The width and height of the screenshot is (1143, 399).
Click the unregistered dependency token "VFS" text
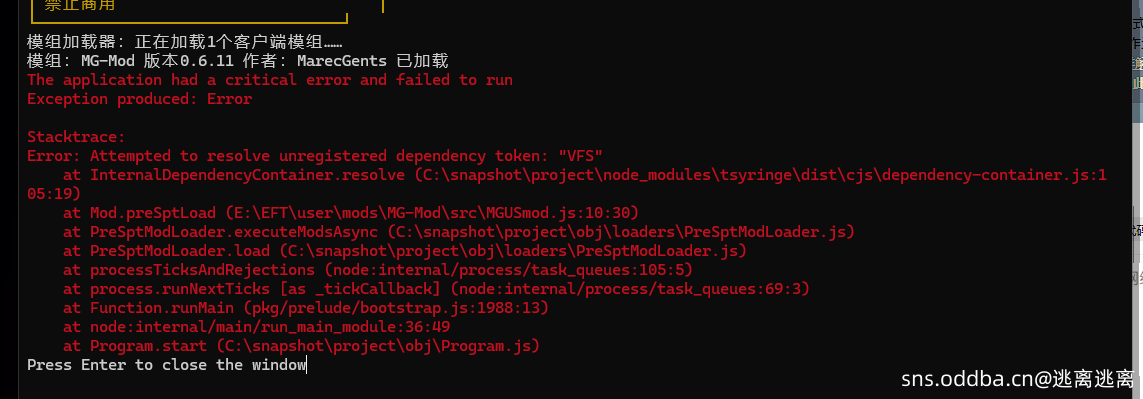(x=580, y=156)
